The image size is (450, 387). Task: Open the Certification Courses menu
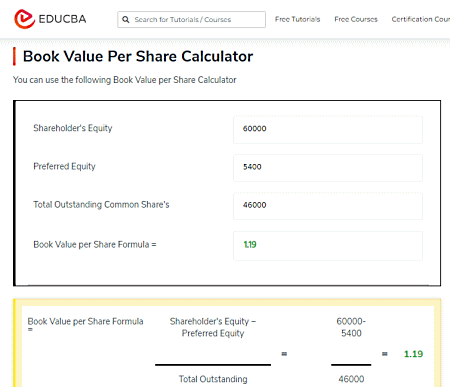pyautogui.click(x=421, y=19)
